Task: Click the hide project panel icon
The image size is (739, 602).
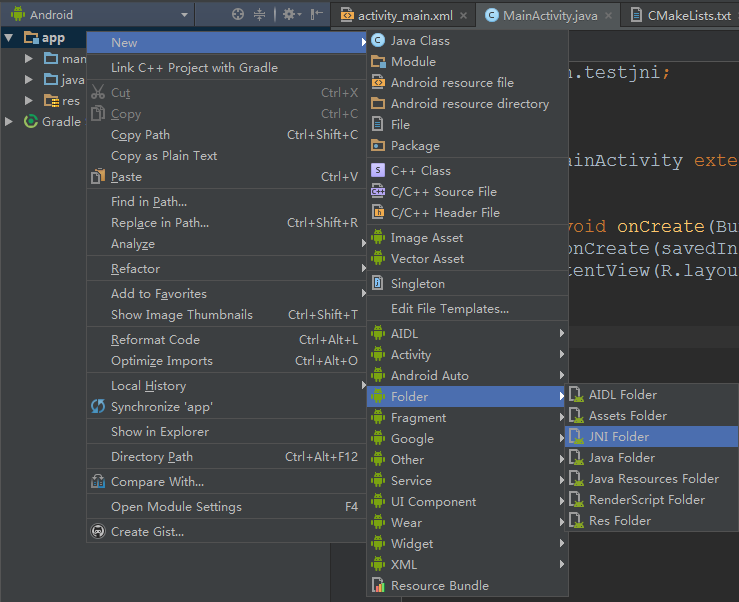Action: [x=317, y=15]
